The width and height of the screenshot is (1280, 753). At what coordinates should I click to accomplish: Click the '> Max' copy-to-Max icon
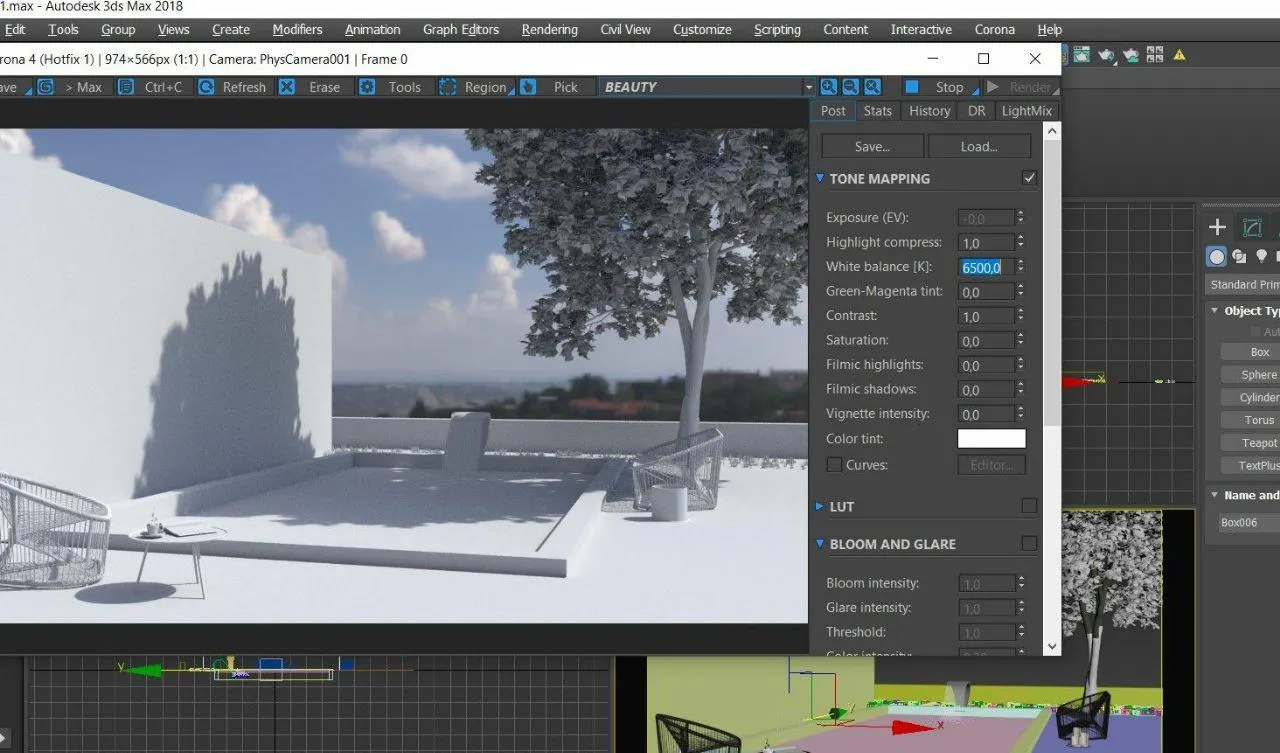(x=45, y=87)
